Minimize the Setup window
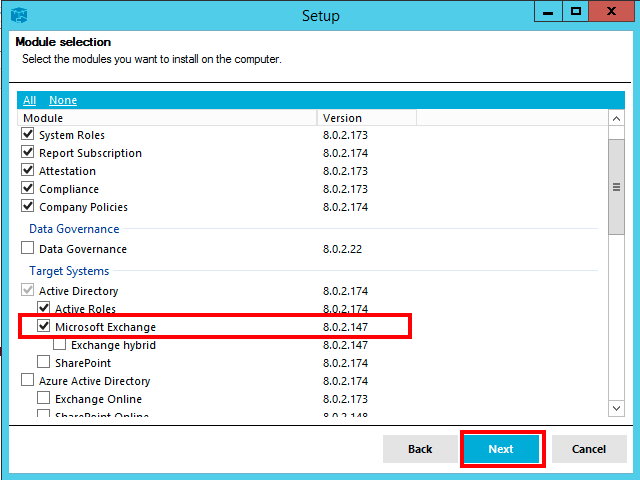Screen dimensions: 640x480 (x=548, y=11)
